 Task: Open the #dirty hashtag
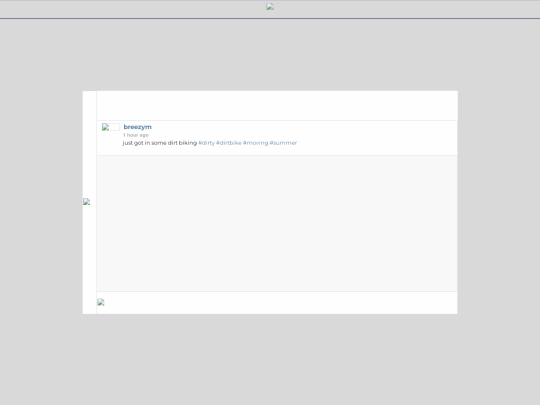click(x=206, y=143)
